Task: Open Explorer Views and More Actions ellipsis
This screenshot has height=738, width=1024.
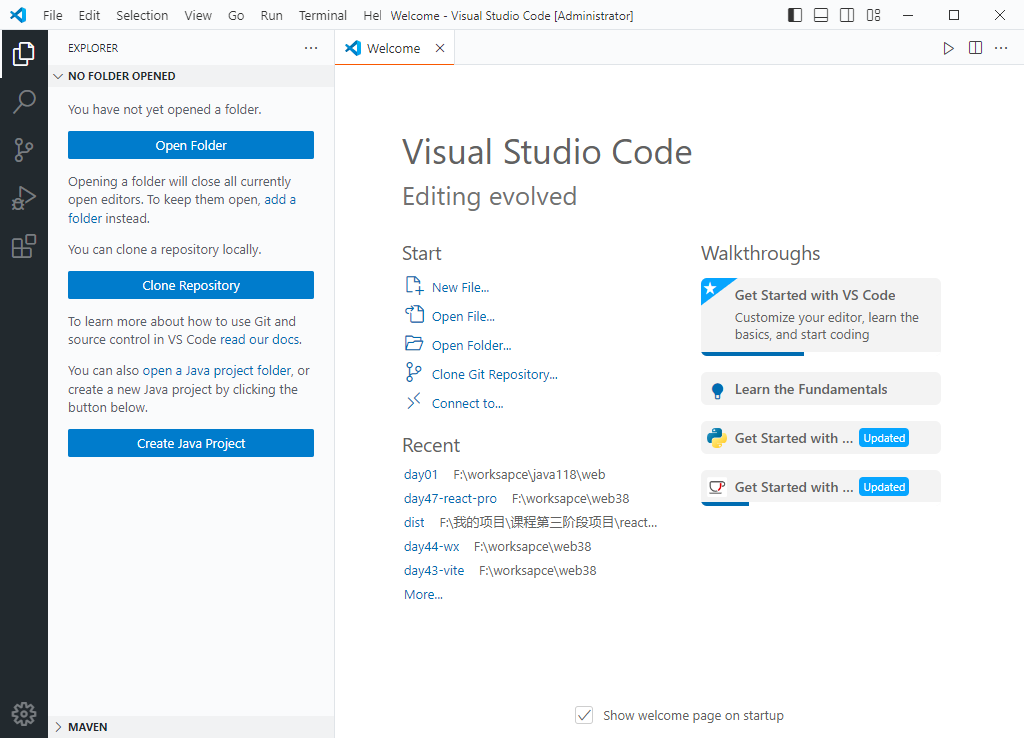Action: (x=311, y=48)
